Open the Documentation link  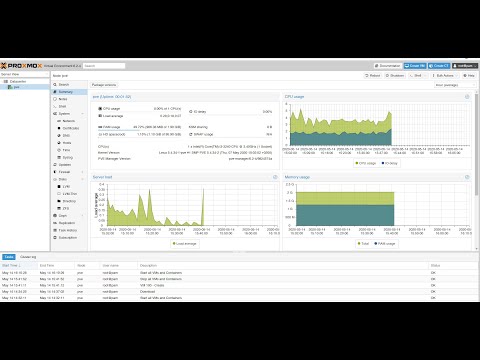pos(388,66)
